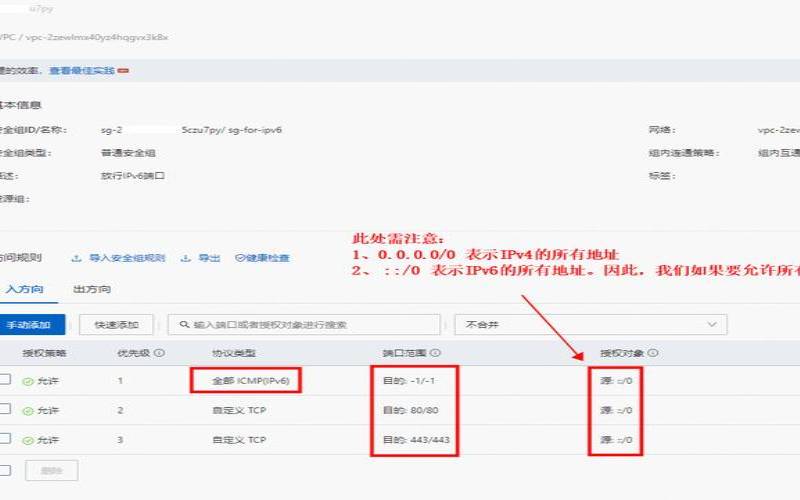This screenshot has height=500, width=800.
Task: Click the health check shield icon
Action: [239, 258]
